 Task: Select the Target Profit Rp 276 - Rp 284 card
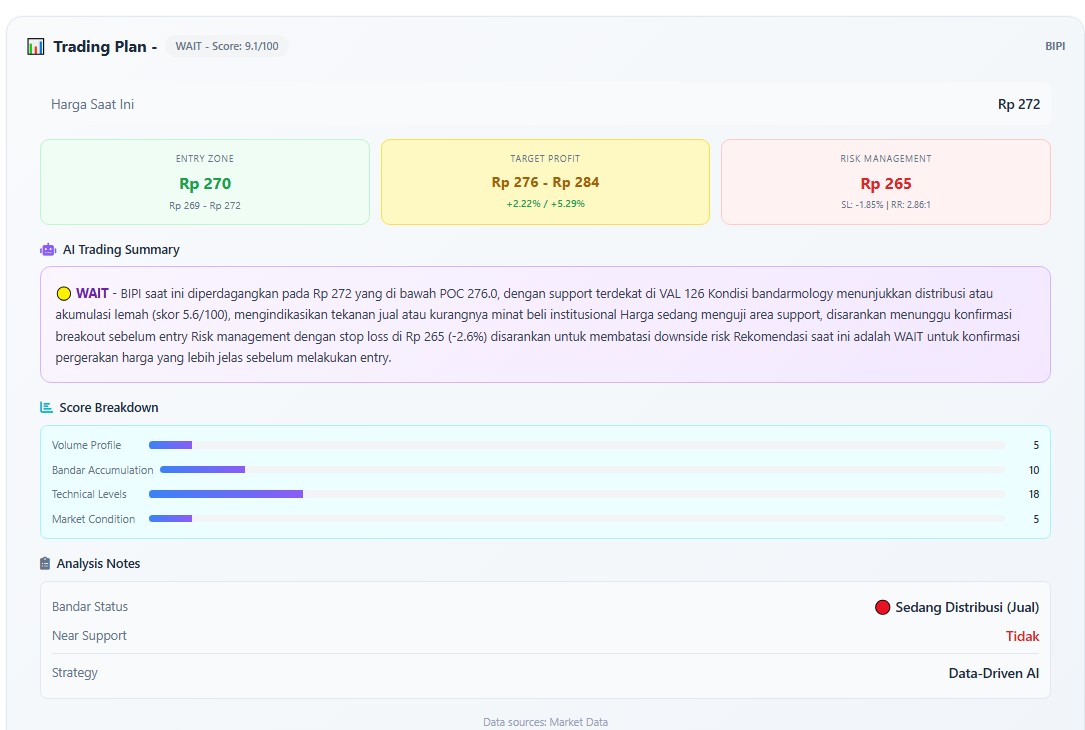545,182
